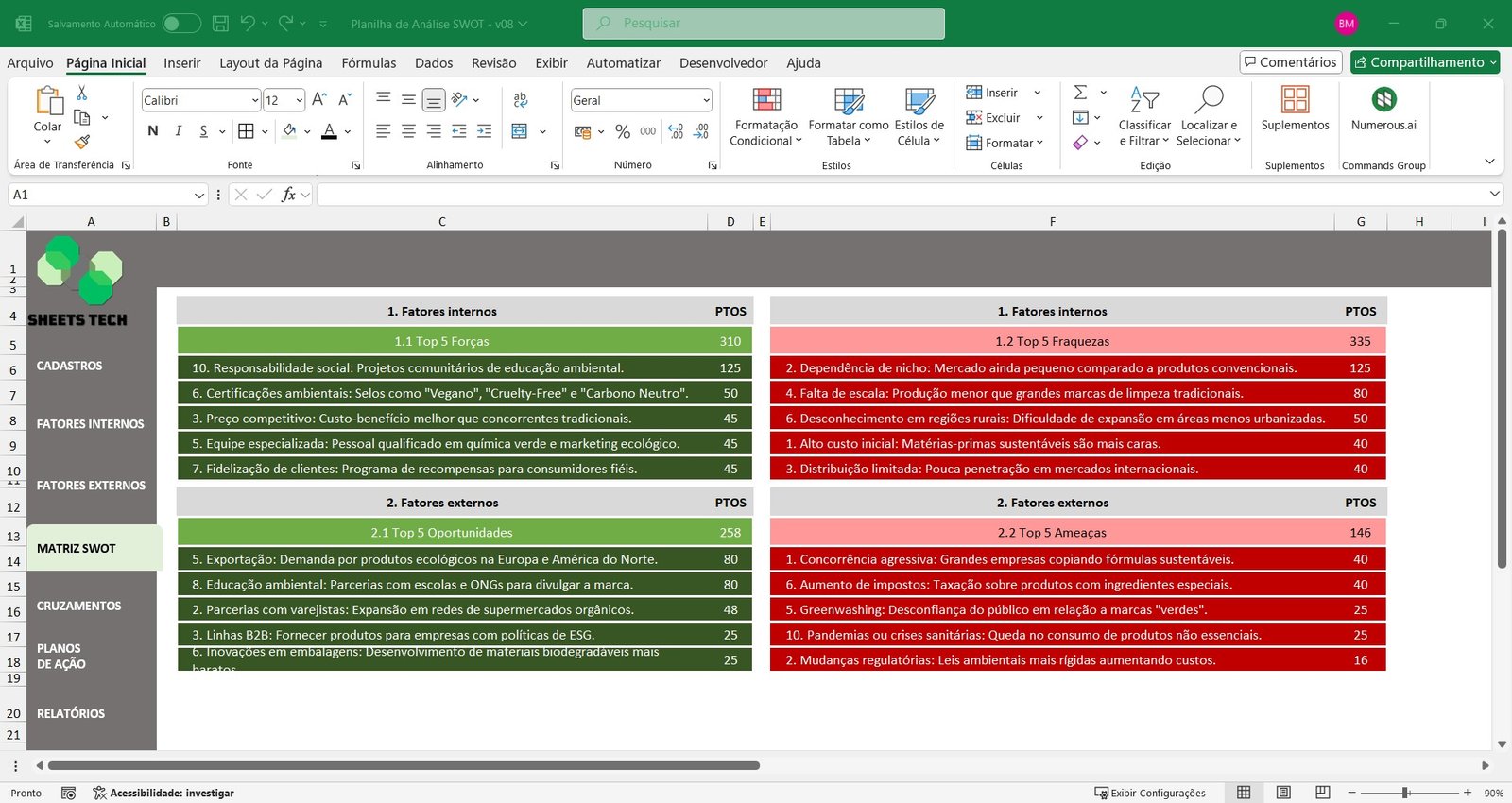Click the Cut scissors icon
Viewport: 1512px width, 803px height.
[x=82, y=93]
